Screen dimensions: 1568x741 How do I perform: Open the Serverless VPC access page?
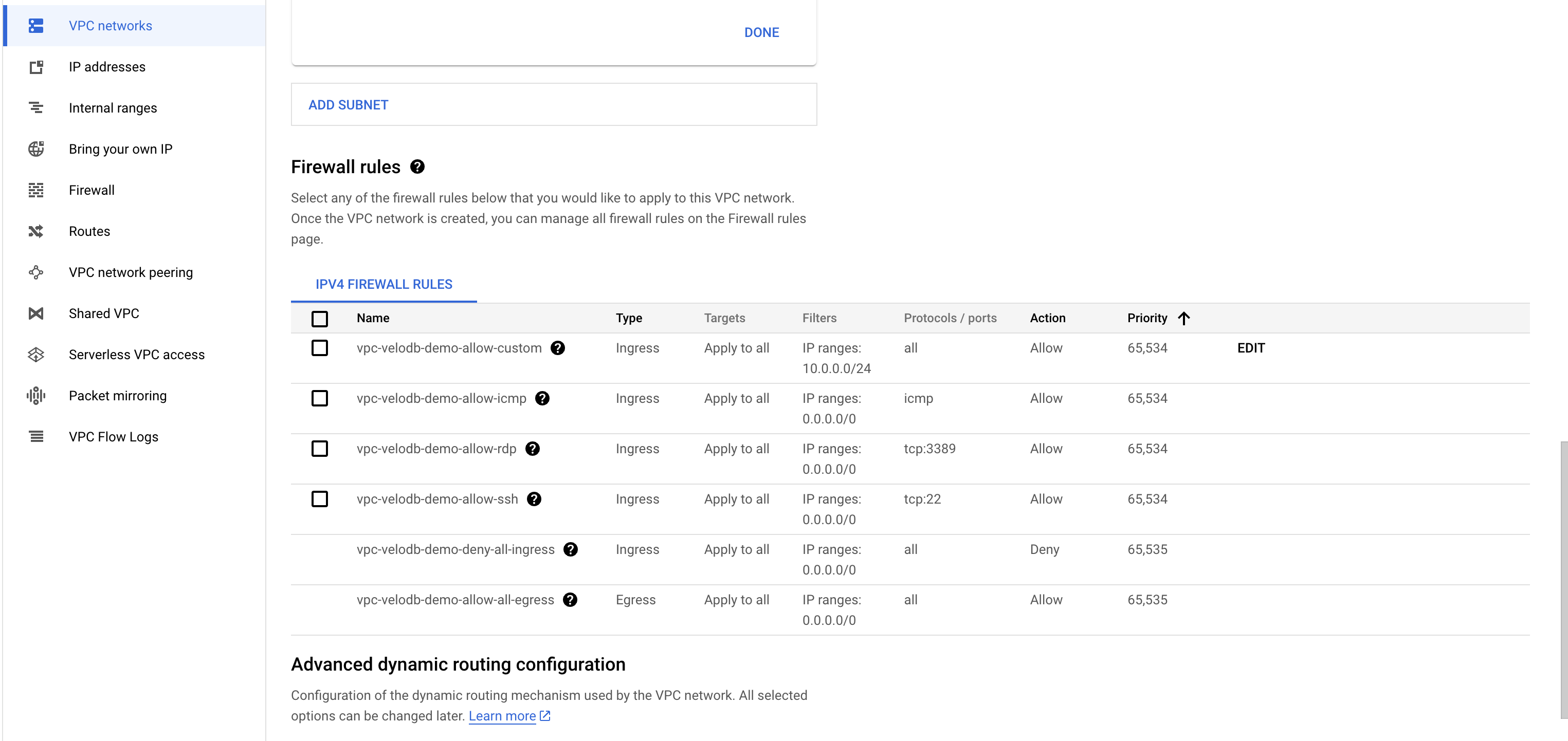[x=136, y=355]
